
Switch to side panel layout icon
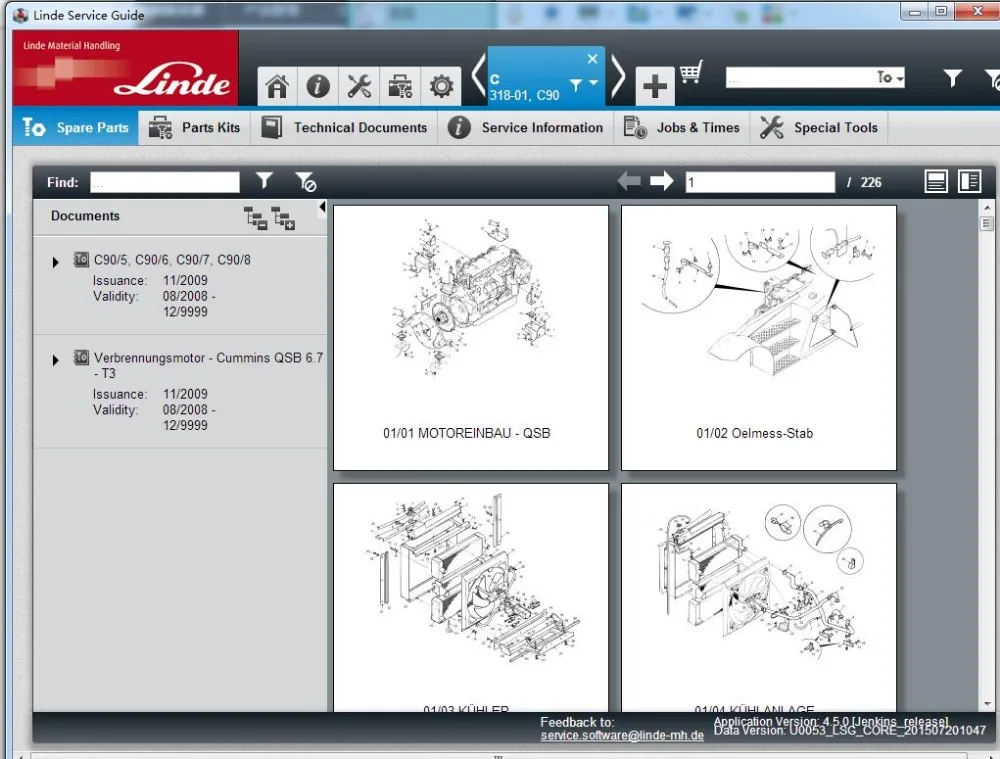tap(969, 182)
